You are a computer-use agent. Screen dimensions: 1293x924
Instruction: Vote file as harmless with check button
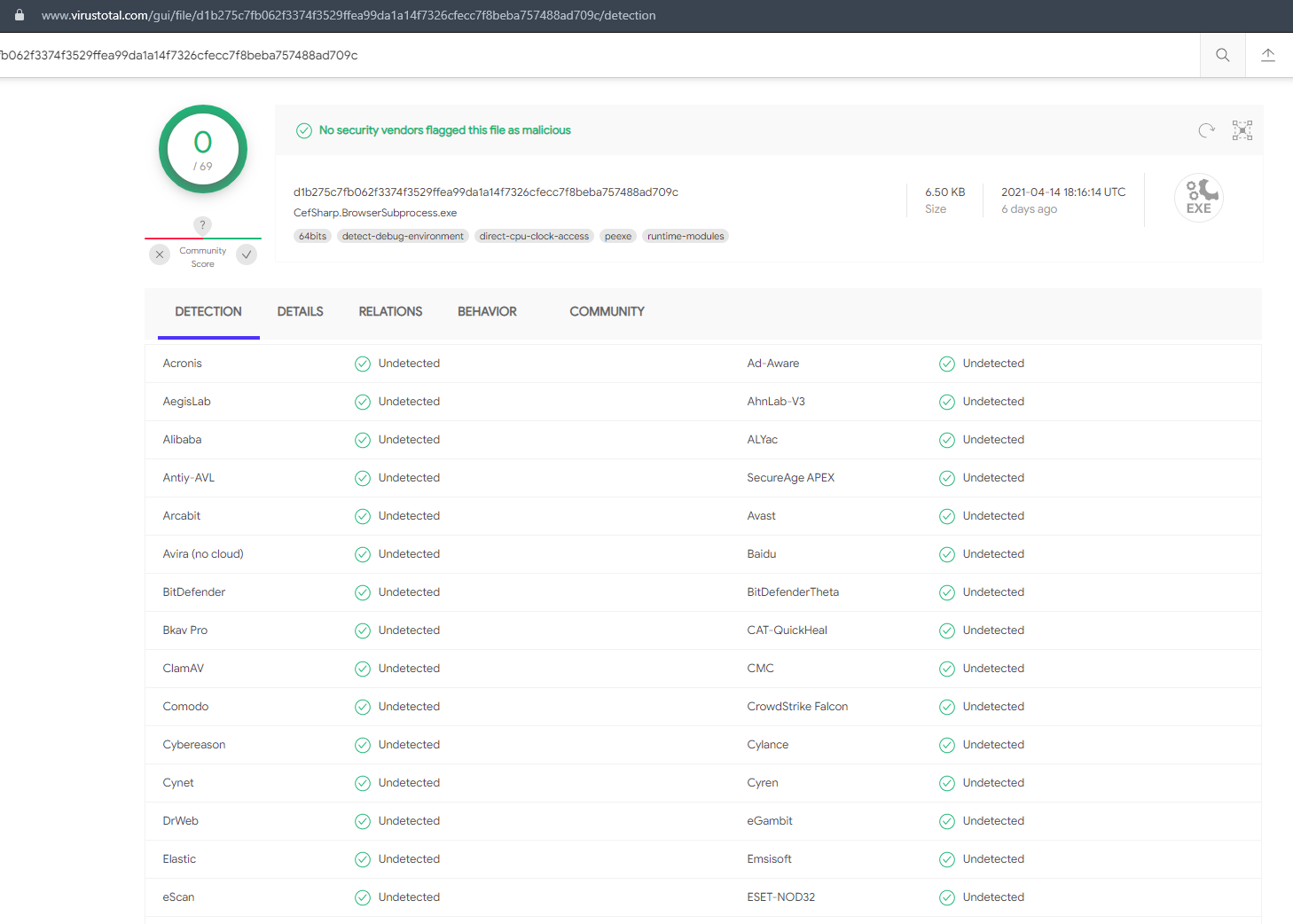click(247, 255)
